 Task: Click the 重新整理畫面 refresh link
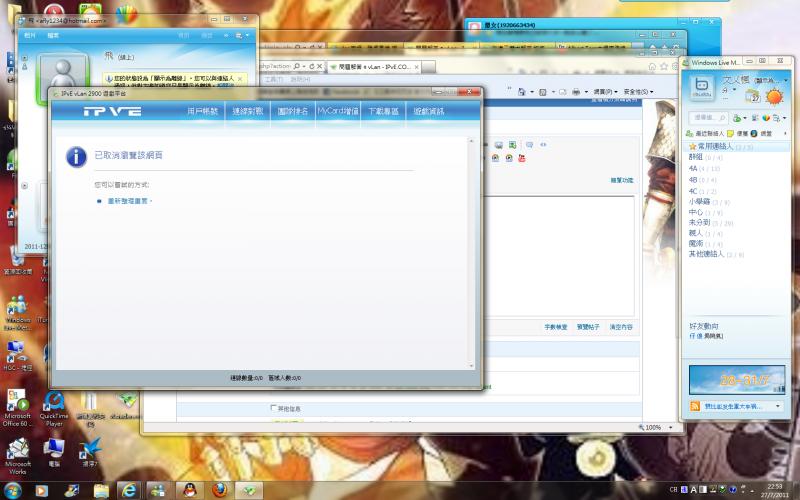coord(128,201)
